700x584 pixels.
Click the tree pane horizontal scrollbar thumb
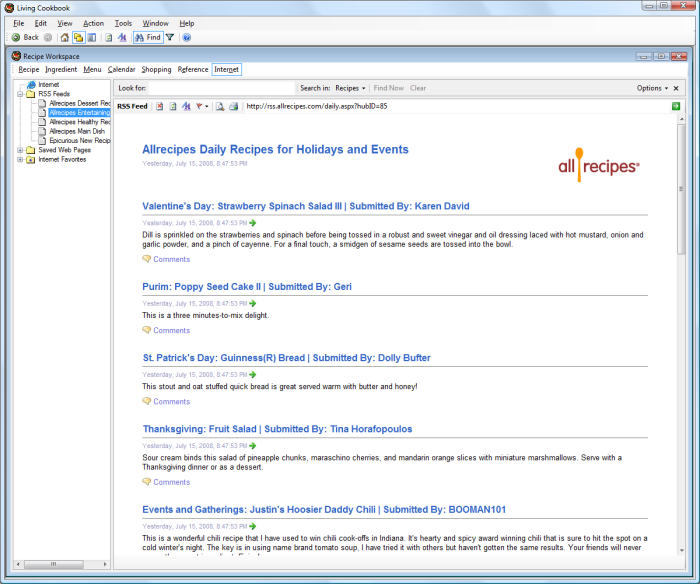click(54, 564)
